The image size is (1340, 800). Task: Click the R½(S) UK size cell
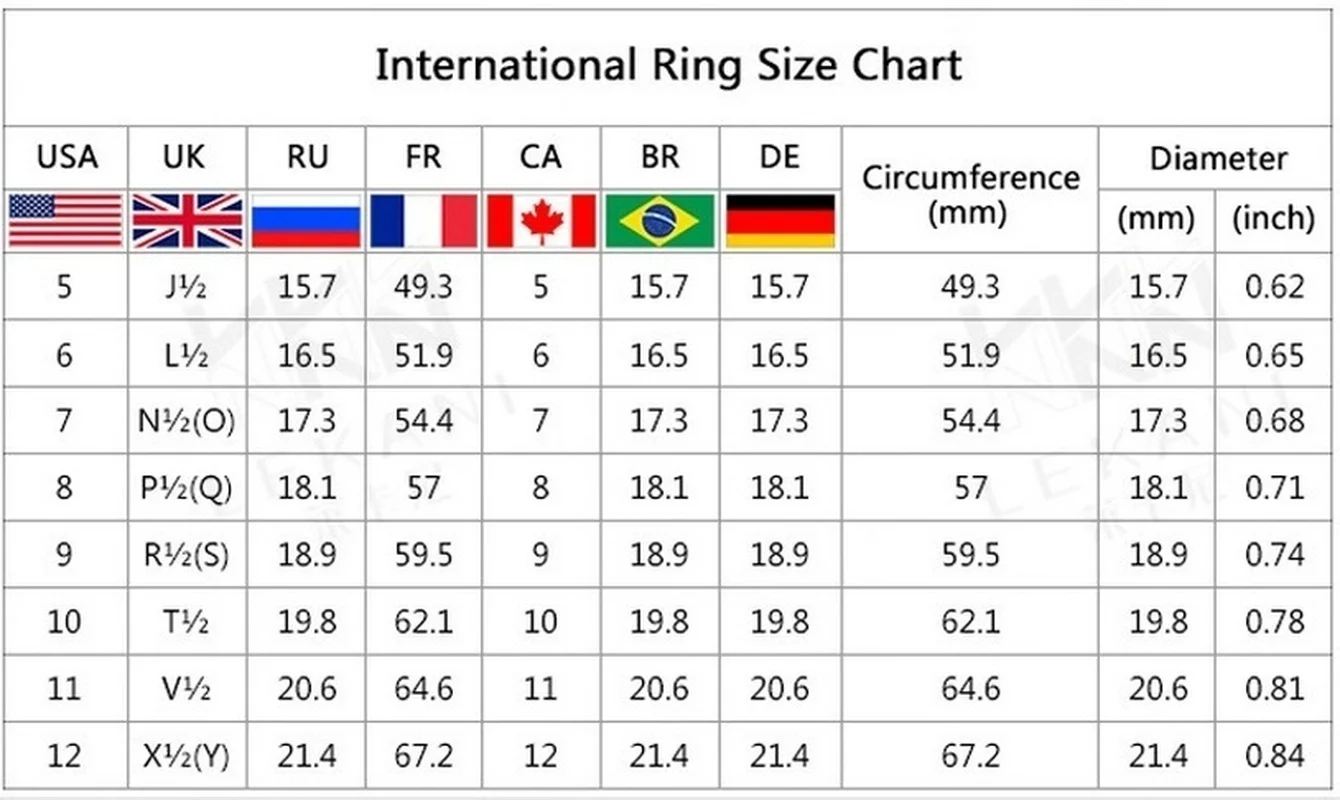point(187,555)
